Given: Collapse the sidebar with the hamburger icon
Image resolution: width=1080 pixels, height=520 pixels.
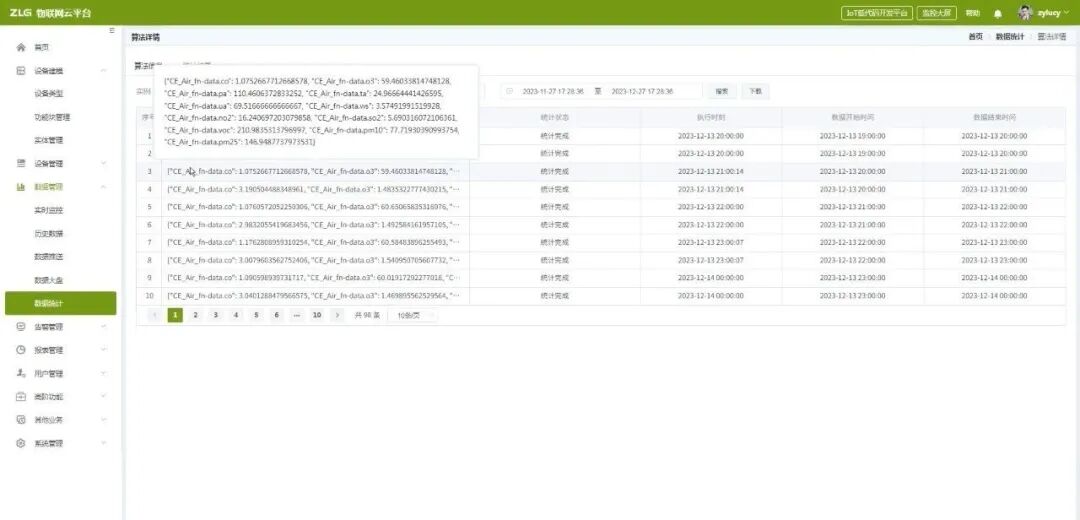Looking at the screenshot, I should [x=112, y=31].
